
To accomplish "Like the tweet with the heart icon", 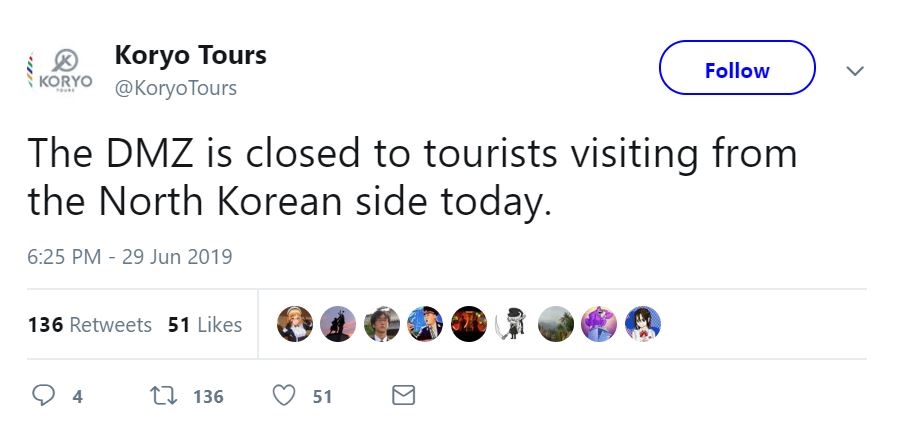I will pyautogui.click(x=285, y=397).
